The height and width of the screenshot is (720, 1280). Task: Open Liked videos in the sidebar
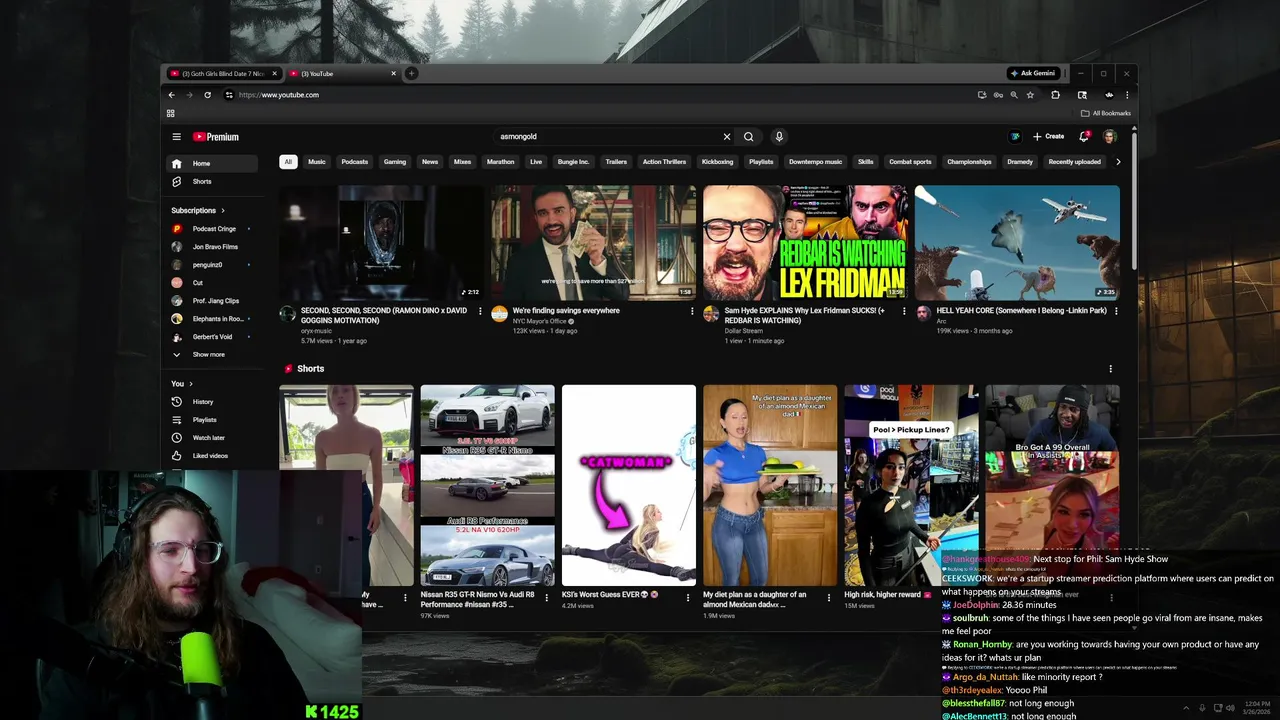[x=210, y=456]
